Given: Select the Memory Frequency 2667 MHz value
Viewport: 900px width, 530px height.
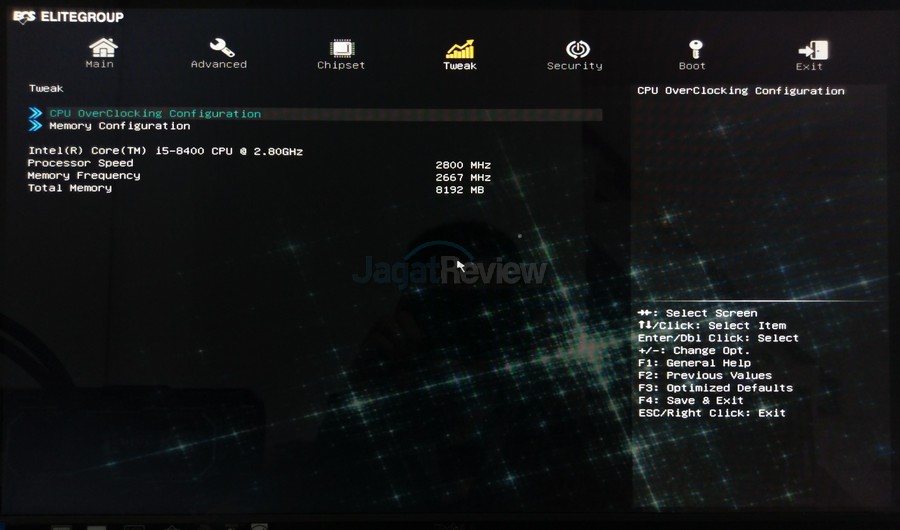Looking at the screenshot, I should point(463,176).
